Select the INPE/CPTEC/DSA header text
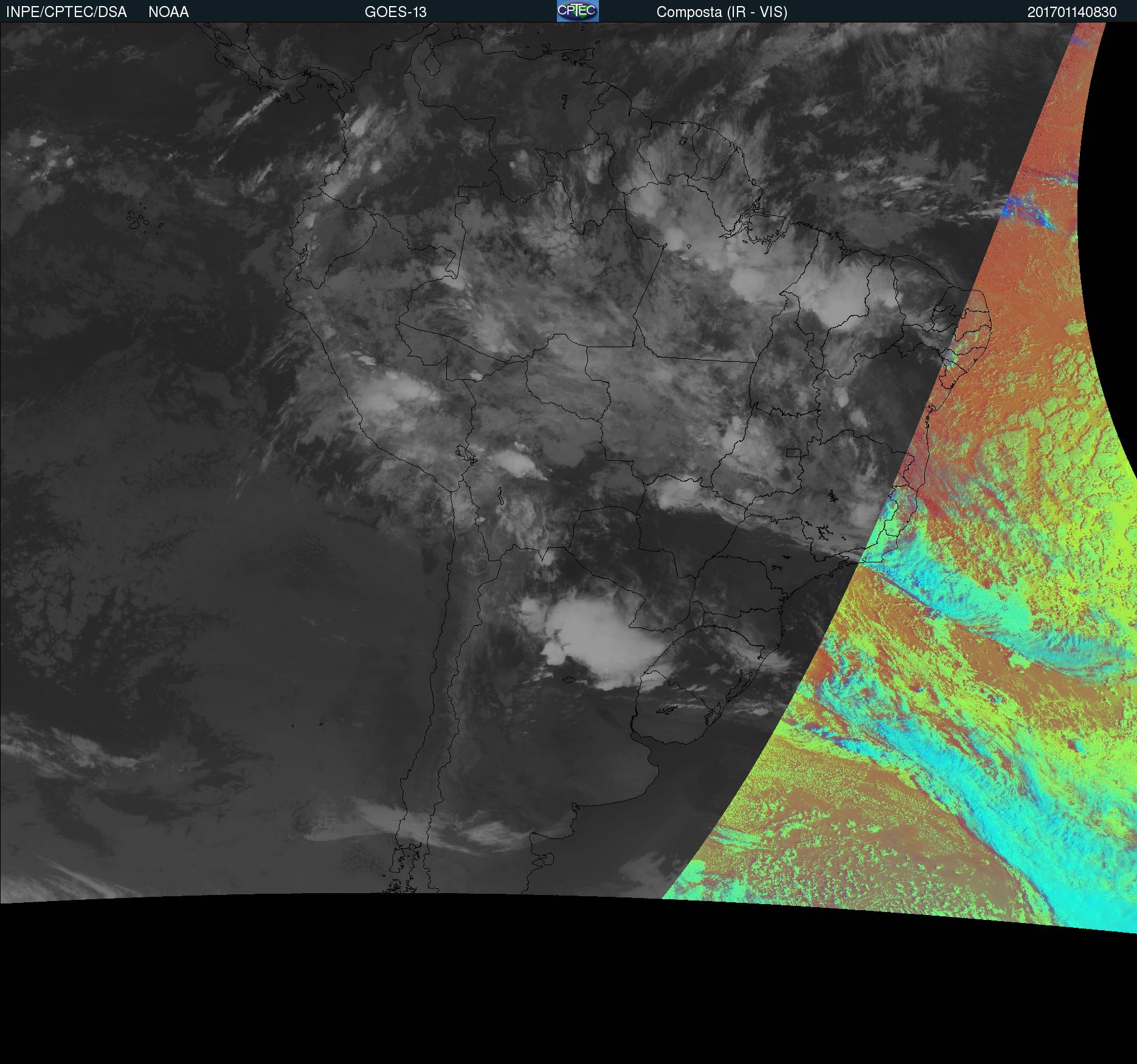 coord(66,12)
